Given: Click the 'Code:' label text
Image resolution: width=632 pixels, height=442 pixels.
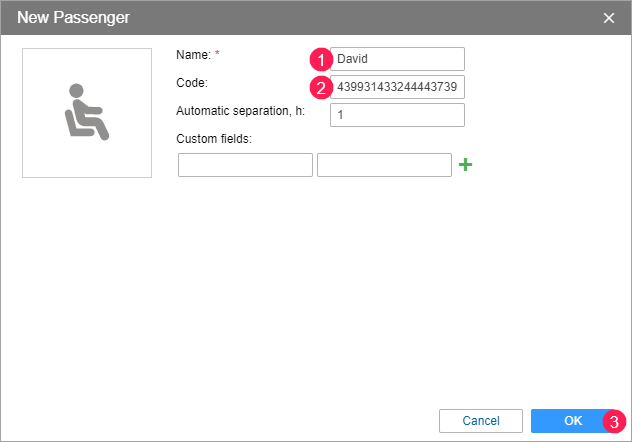Looking at the screenshot, I should click(x=192, y=83).
